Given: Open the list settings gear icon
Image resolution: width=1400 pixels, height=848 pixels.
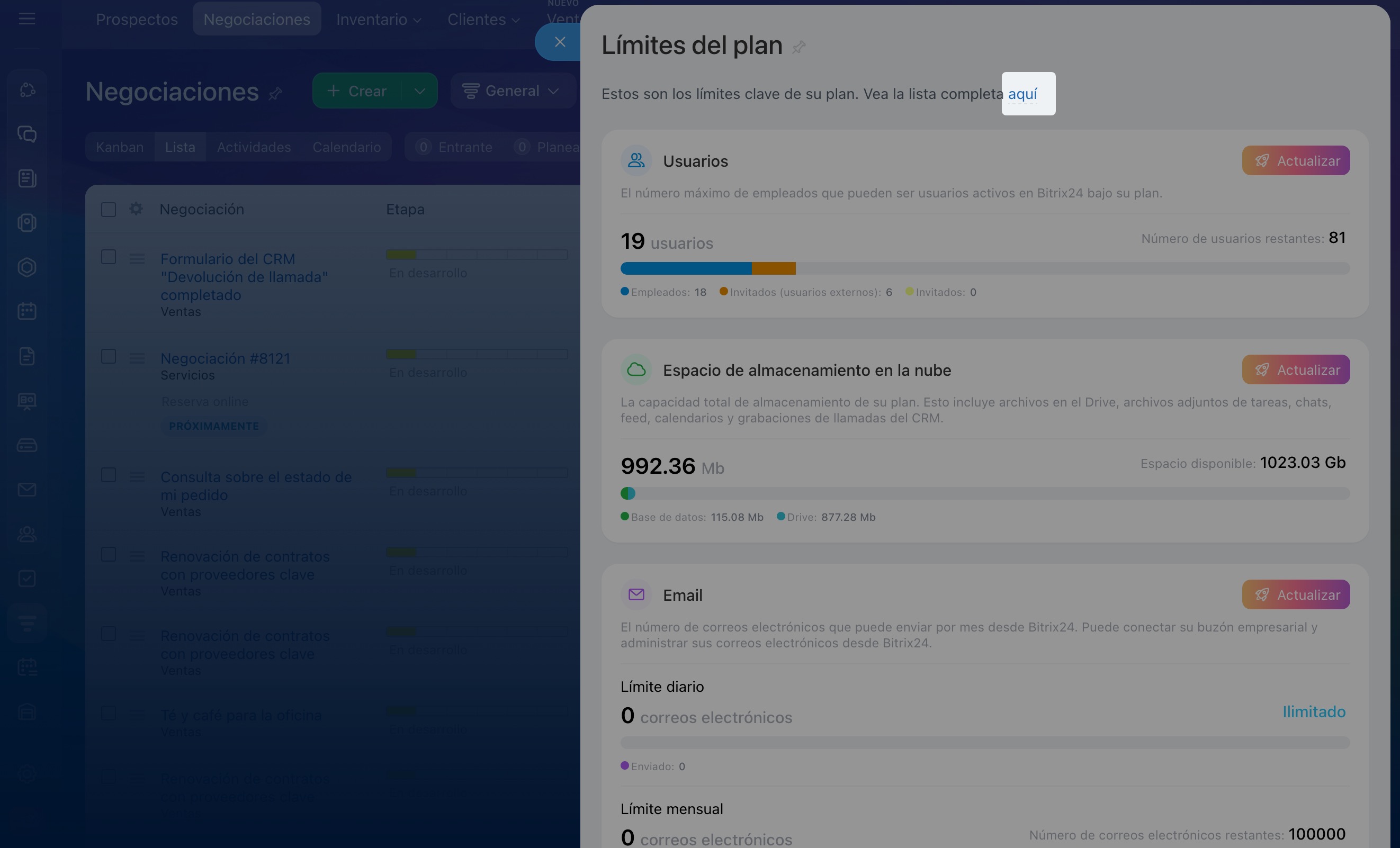Looking at the screenshot, I should click(136, 209).
